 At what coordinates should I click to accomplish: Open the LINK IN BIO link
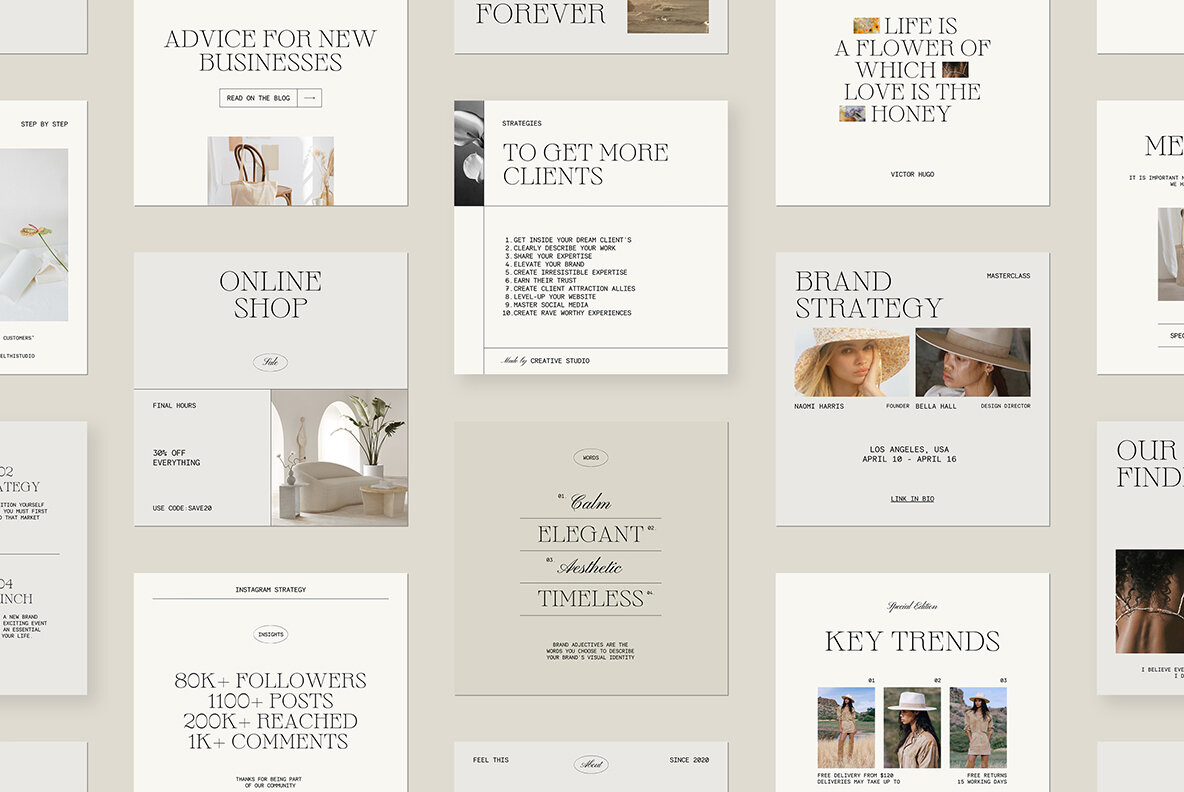click(911, 498)
